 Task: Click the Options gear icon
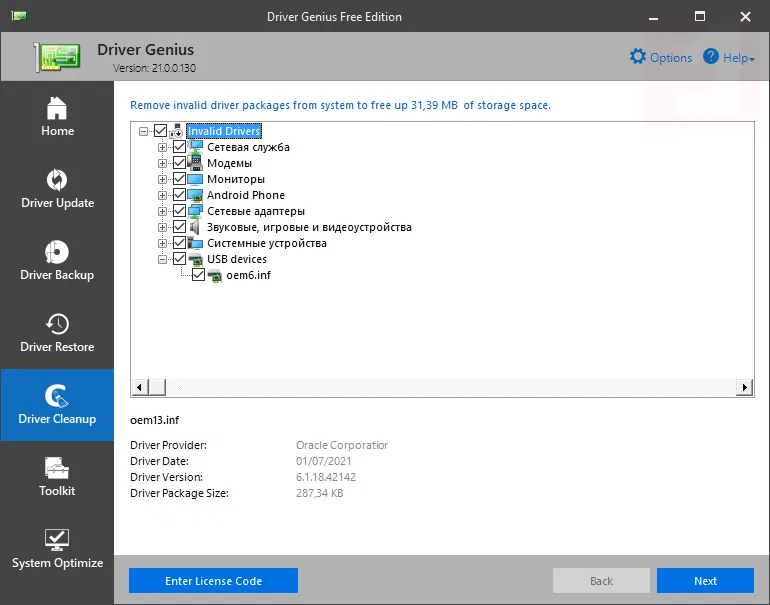(x=637, y=57)
